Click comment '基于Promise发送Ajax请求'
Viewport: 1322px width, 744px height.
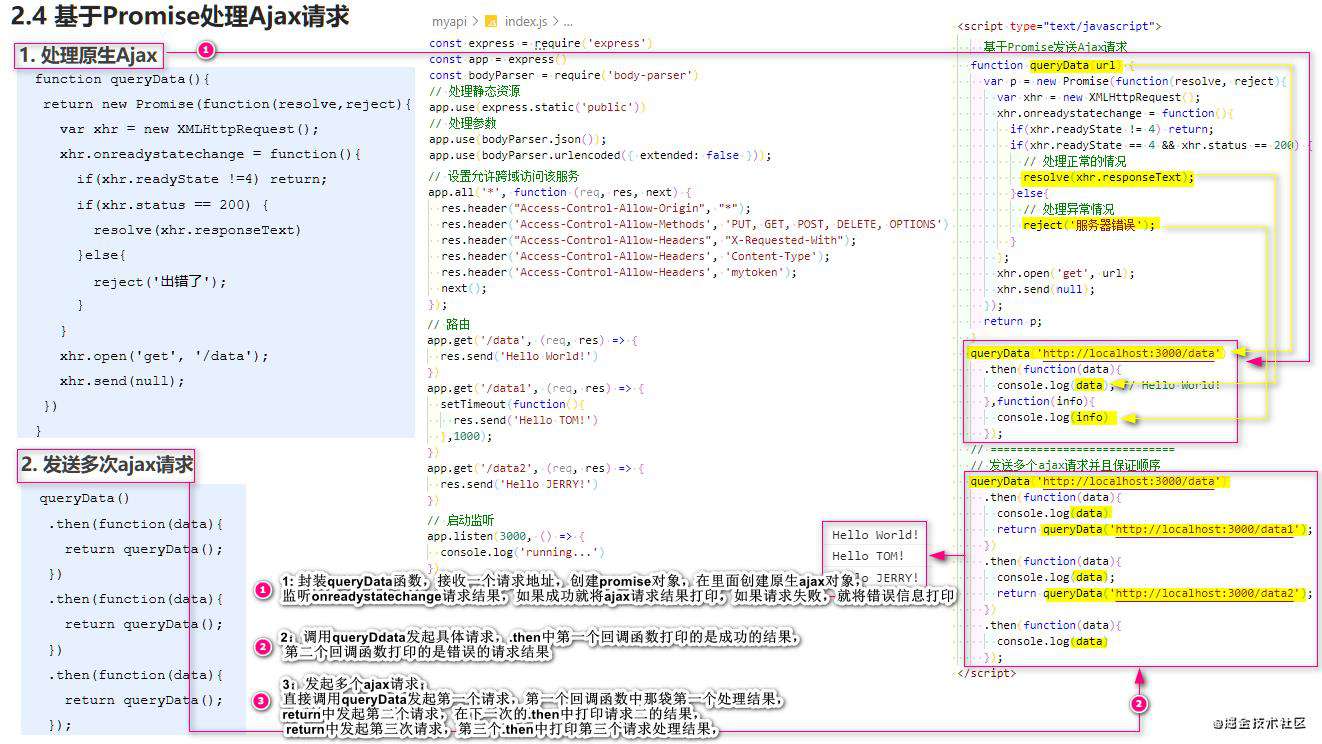coord(1055,47)
